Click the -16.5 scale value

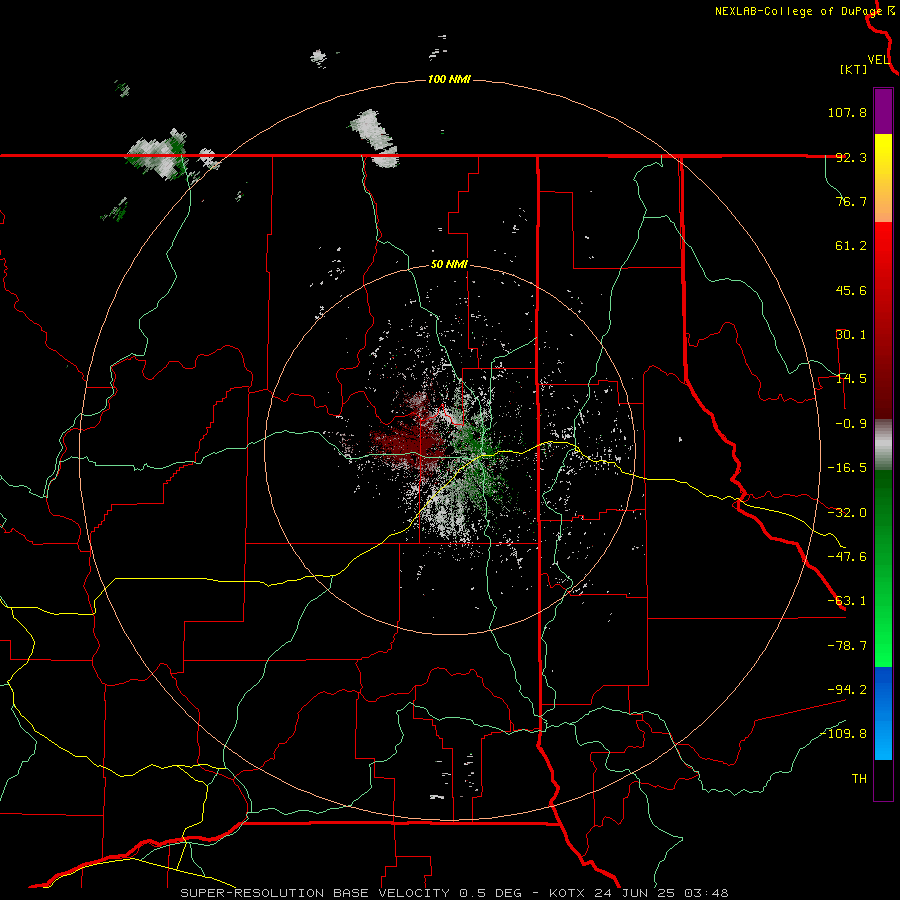coord(847,468)
